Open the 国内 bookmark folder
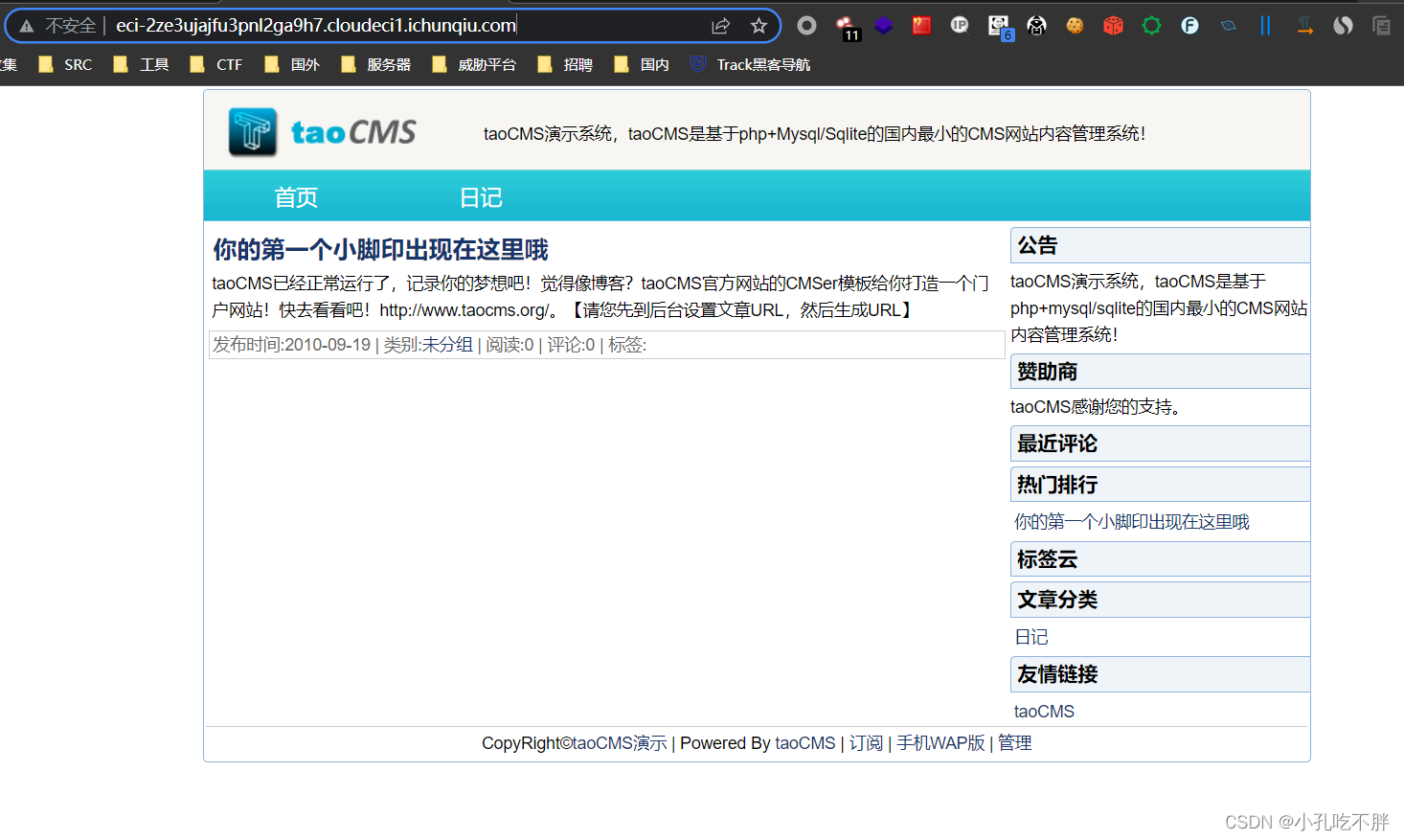Screen dimensions: 1404x840 [x=642, y=64]
